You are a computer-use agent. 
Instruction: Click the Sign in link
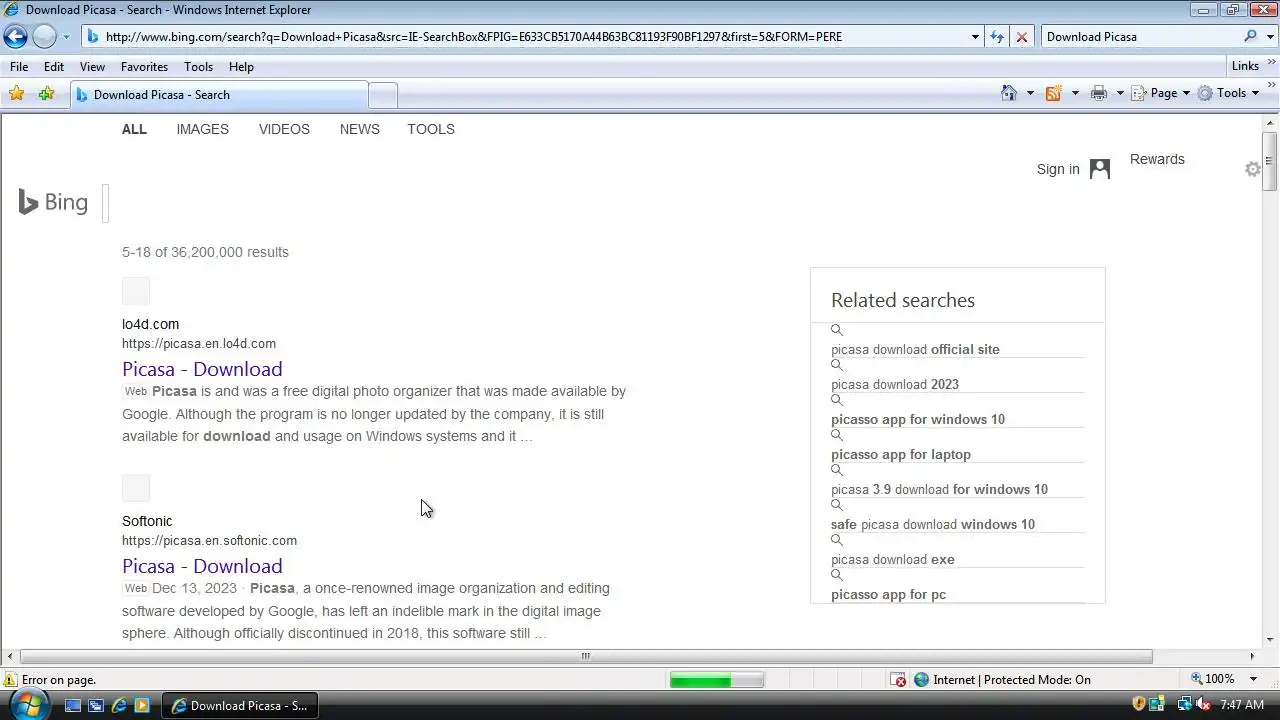point(1058,169)
